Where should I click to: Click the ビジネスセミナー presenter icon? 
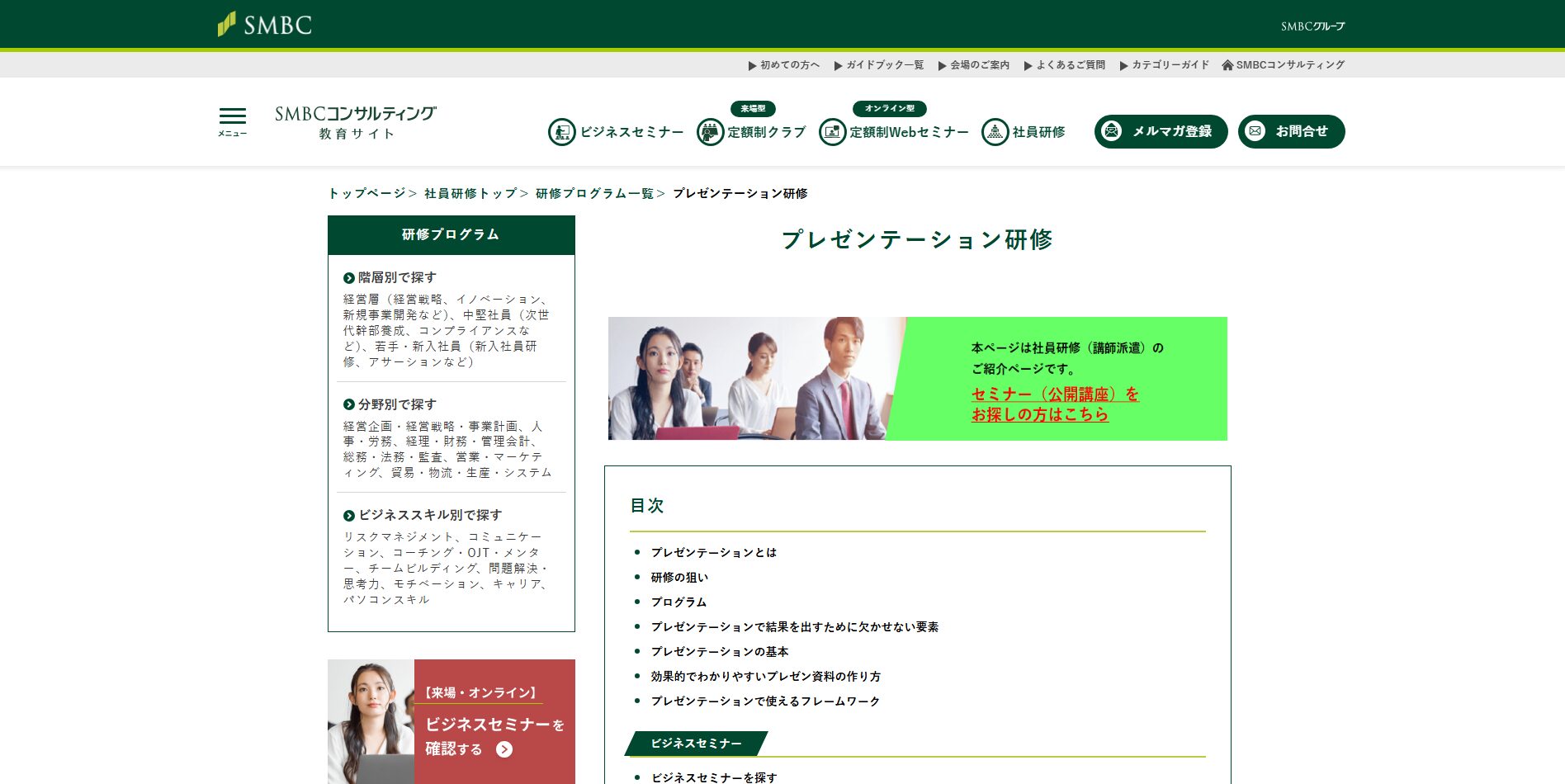click(562, 132)
